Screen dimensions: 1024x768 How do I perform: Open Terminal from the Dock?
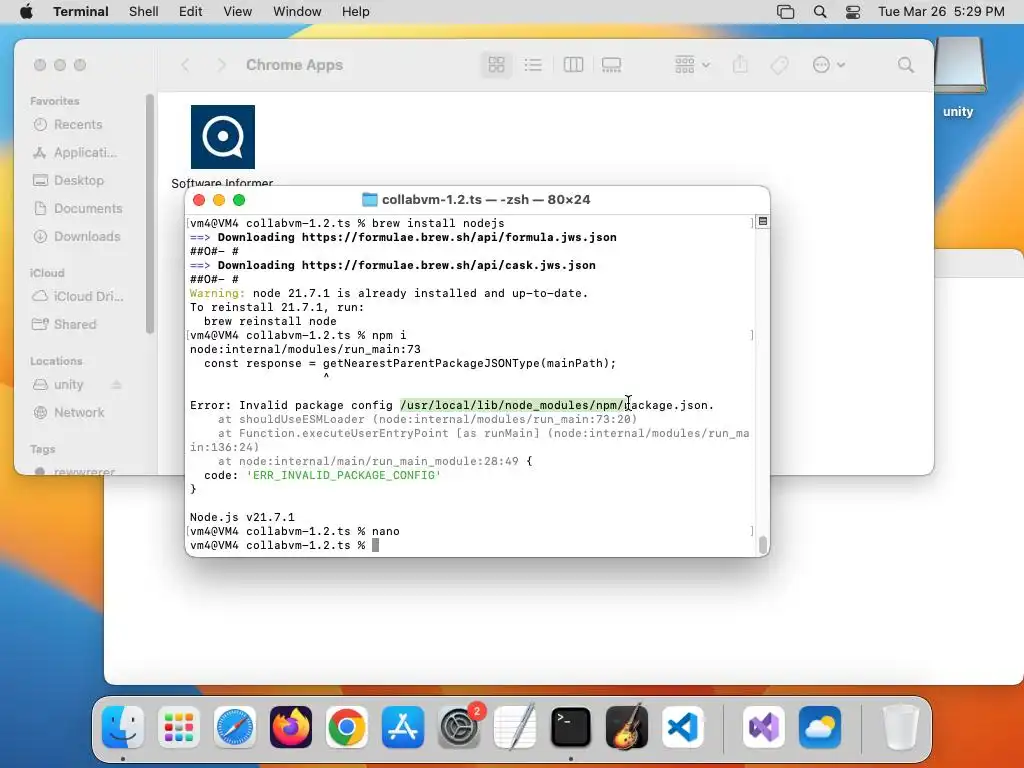pyautogui.click(x=571, y=727)
